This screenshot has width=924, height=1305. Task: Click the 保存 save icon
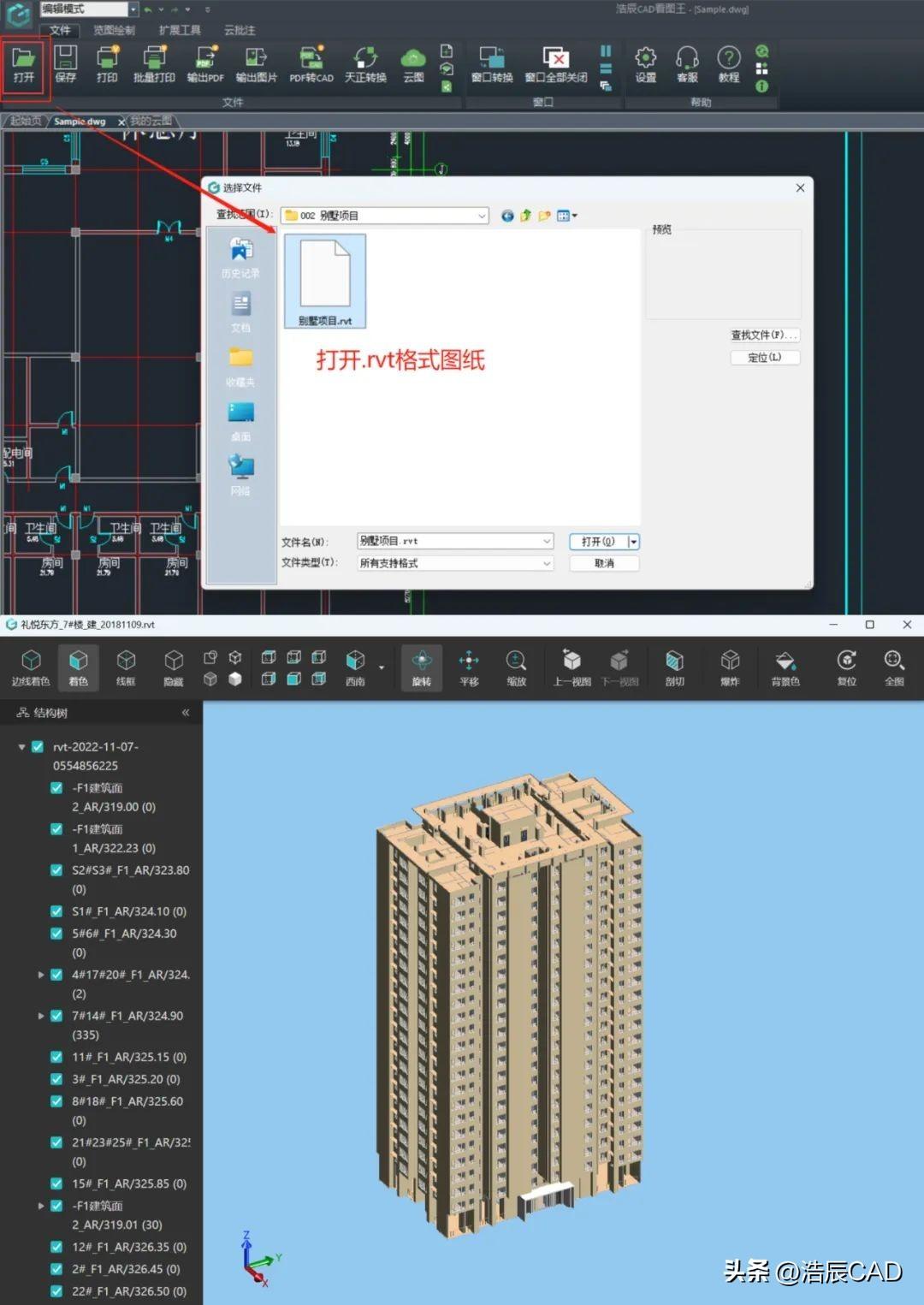click(x=66, y=64)
